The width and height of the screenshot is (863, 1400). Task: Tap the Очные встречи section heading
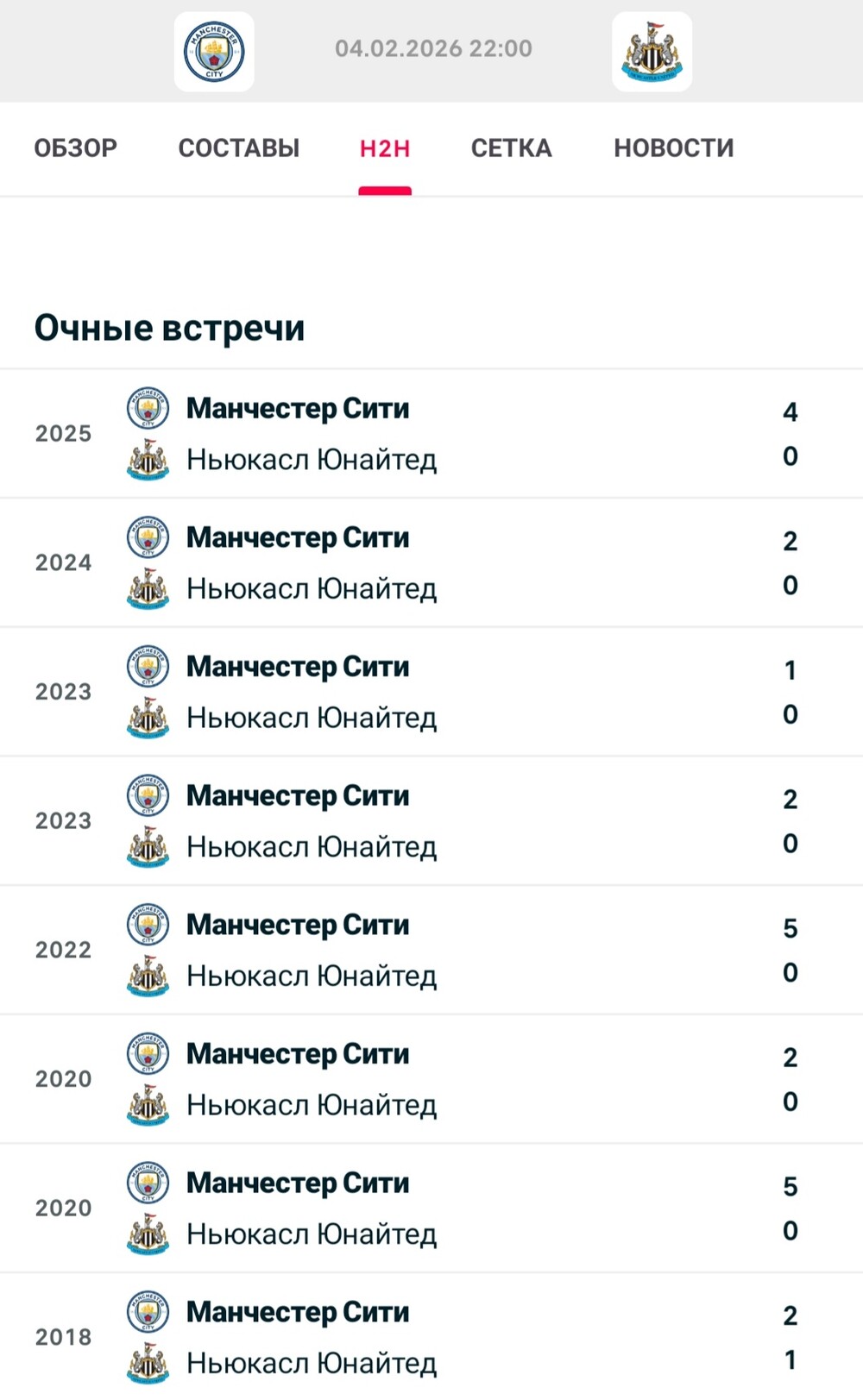point(170,328)
